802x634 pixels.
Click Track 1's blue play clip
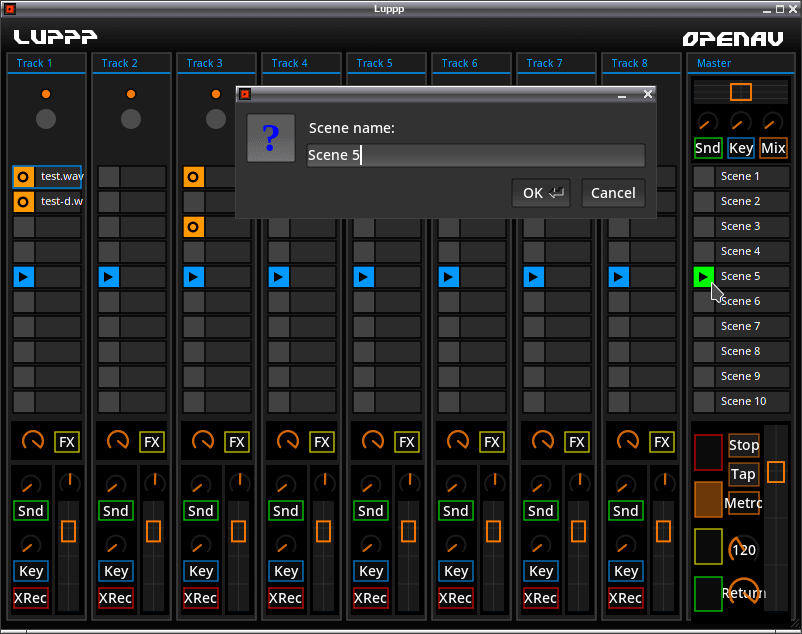point(24,277)
